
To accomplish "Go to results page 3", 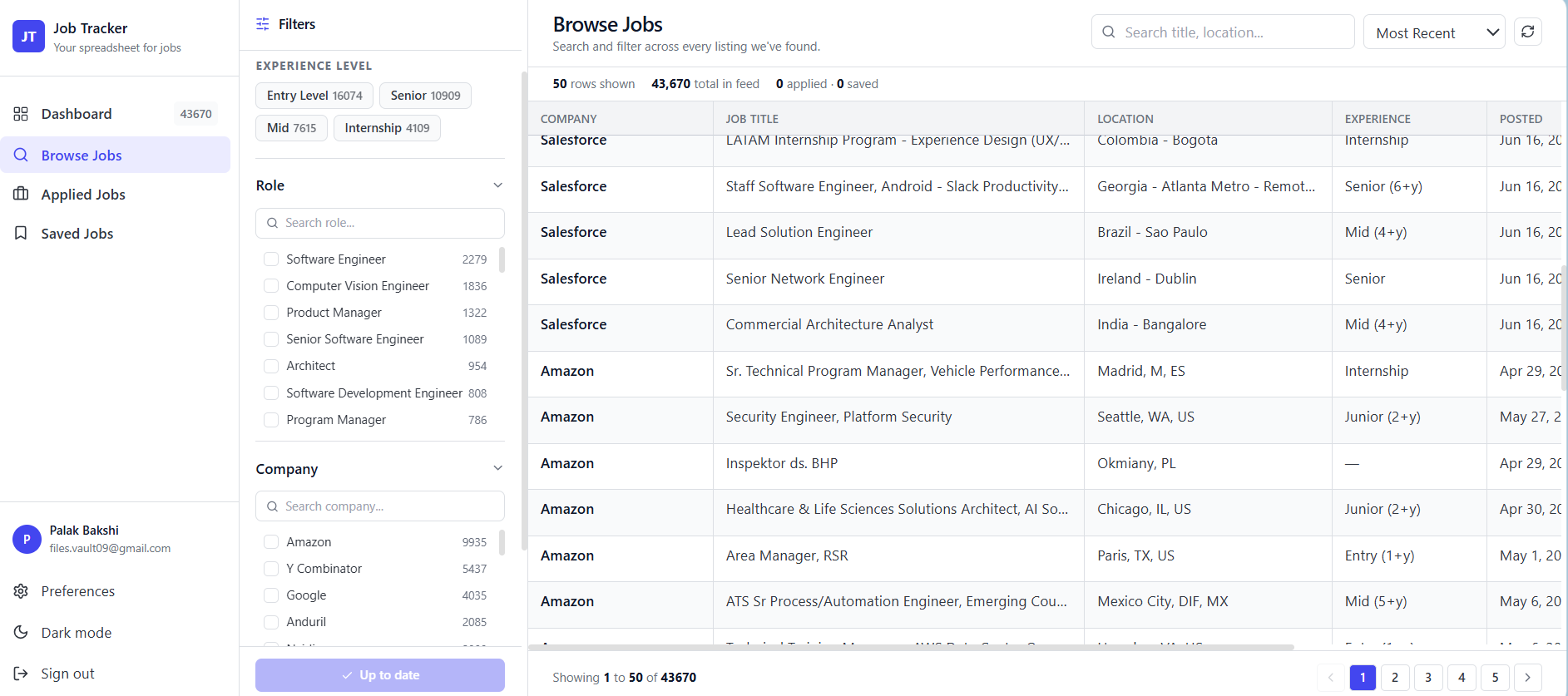I will click(1428, 678).
